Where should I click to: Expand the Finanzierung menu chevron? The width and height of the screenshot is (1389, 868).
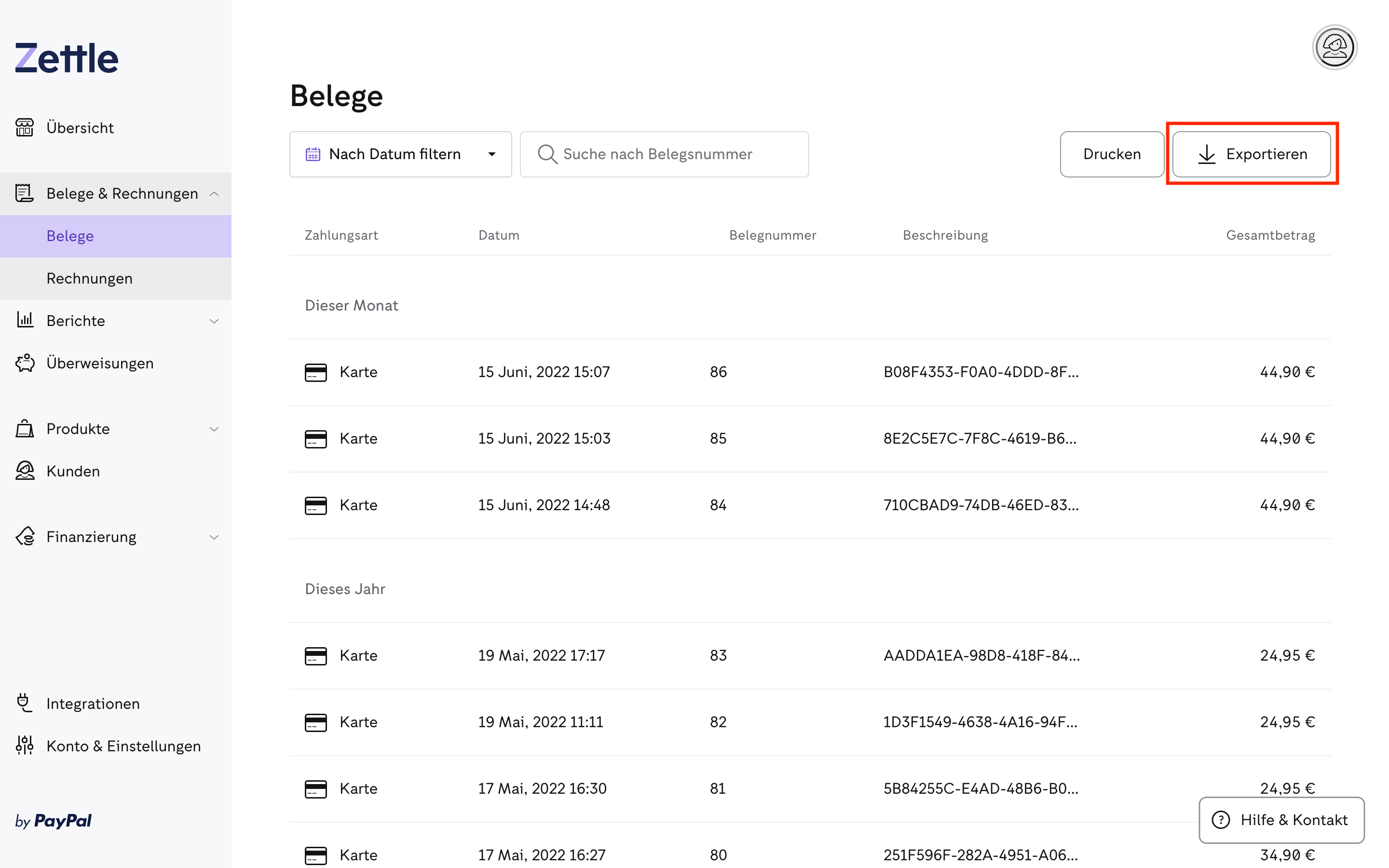214,537
